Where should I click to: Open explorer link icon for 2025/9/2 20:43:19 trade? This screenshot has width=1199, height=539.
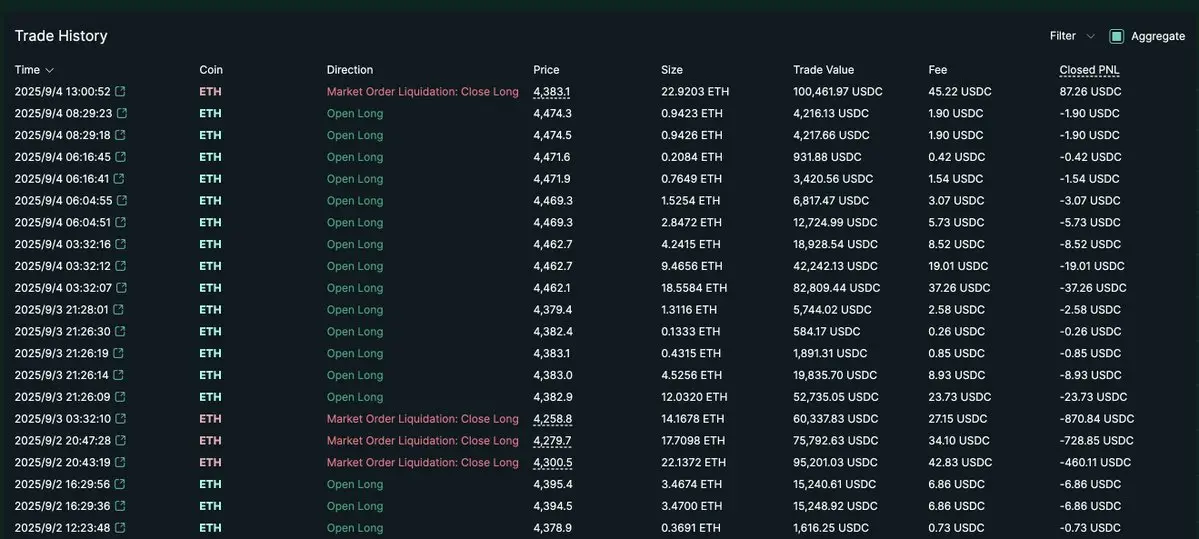(120, 463)
